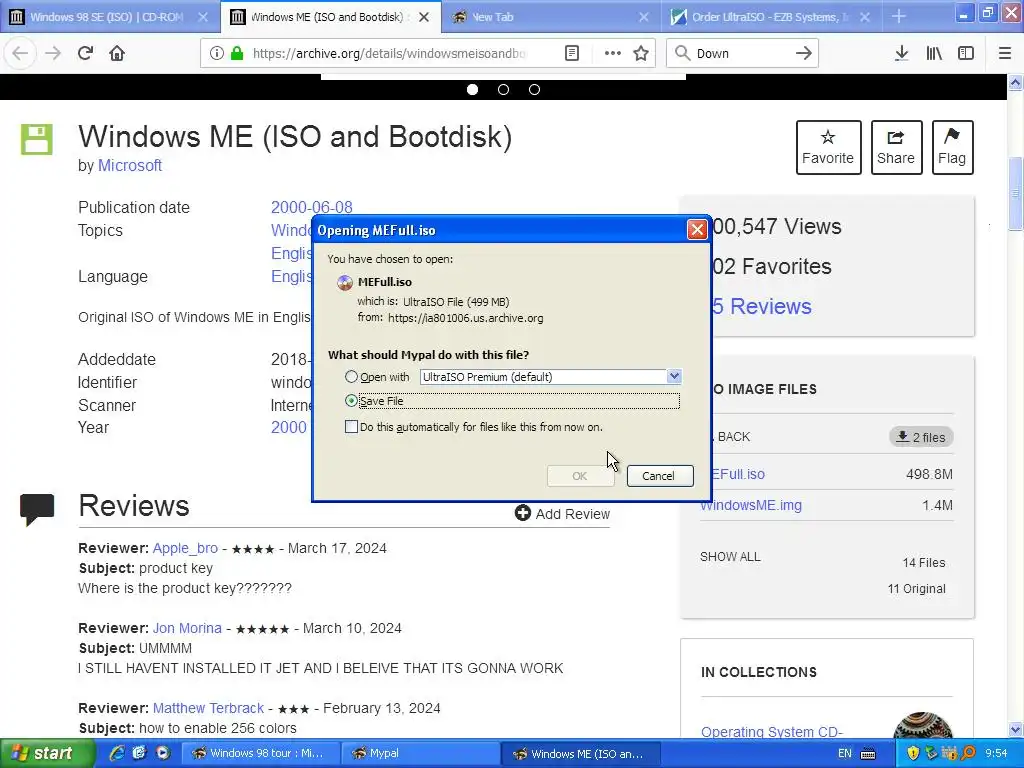Open reviewer Matthew Terbrack profile link
Screen dimensions: 1024x768
208,708
